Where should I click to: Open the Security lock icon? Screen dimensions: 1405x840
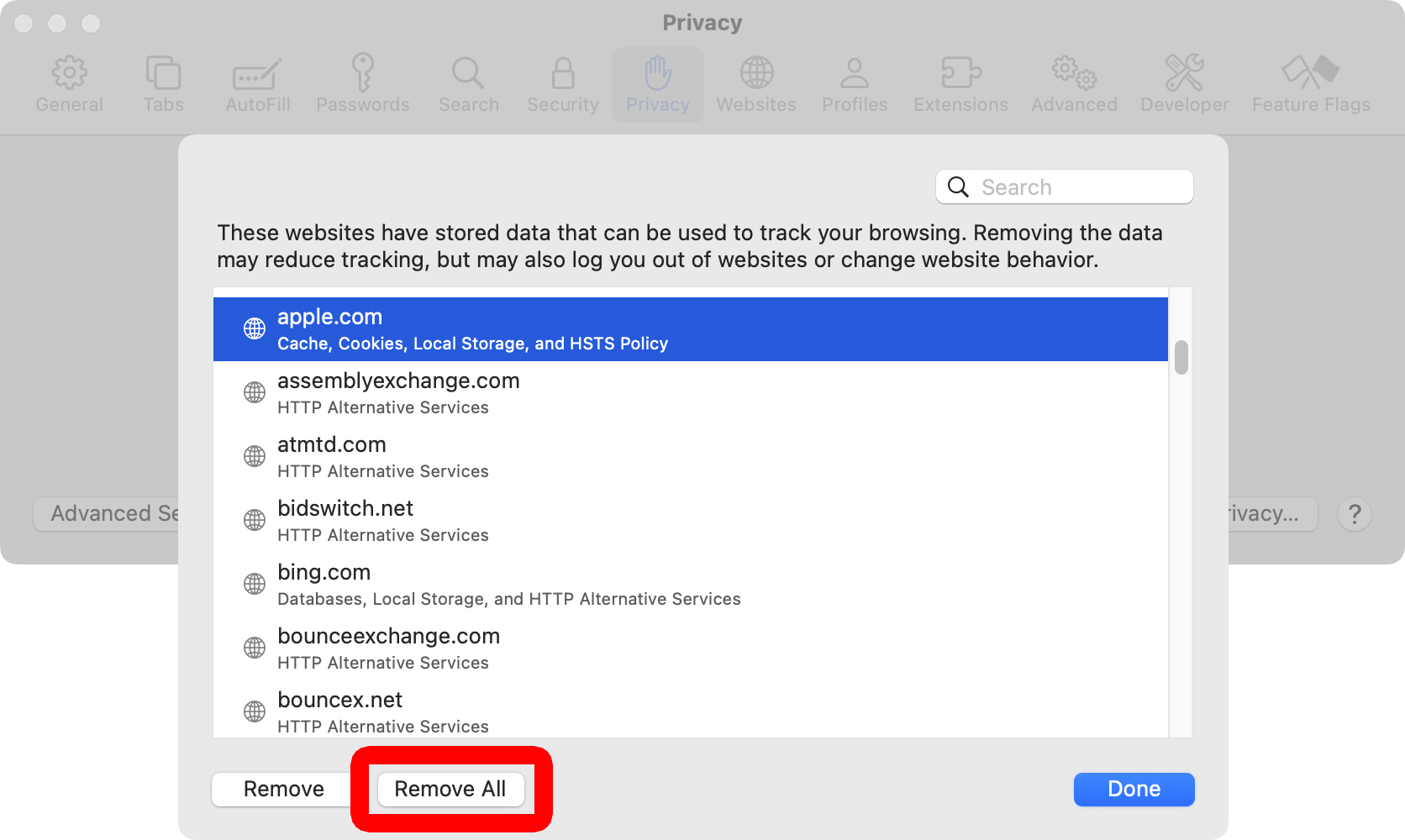562,74
